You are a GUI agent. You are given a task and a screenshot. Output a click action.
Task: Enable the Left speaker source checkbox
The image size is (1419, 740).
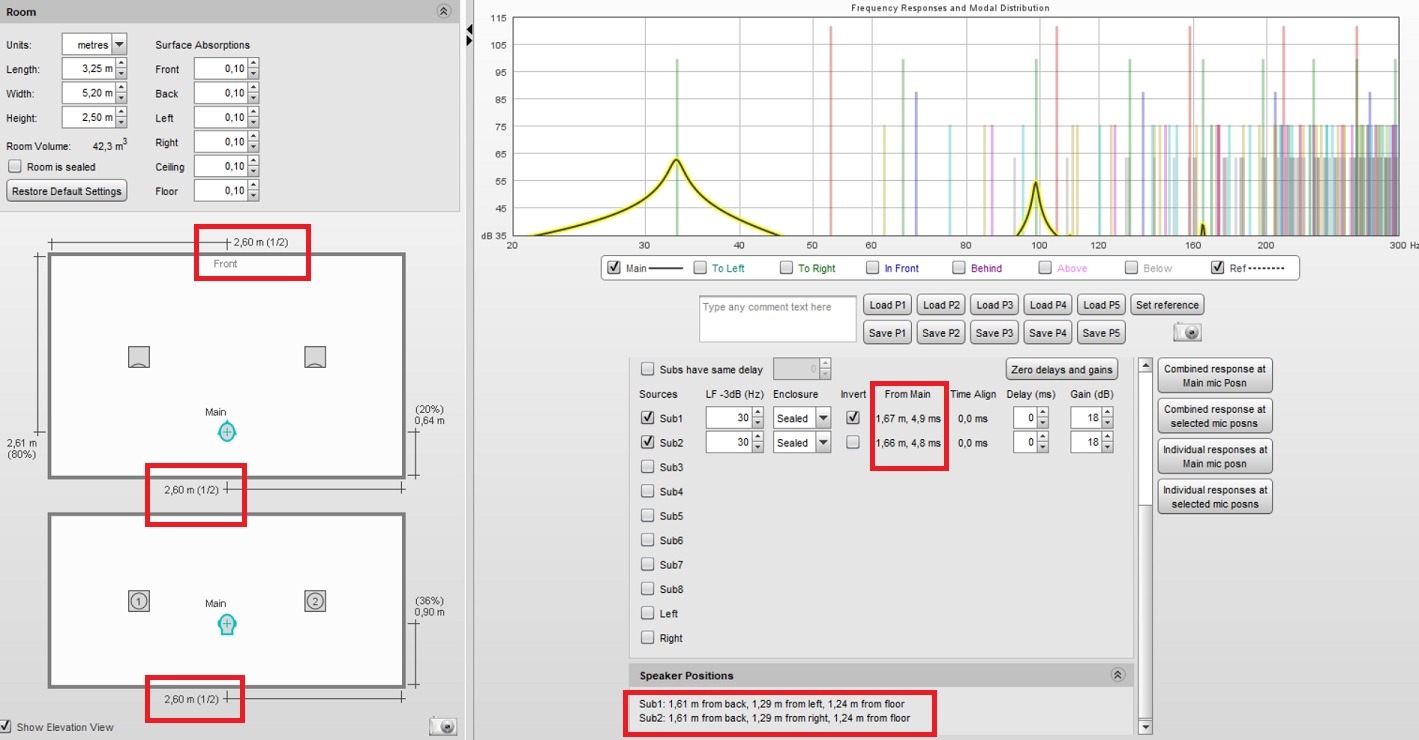pos(647,614)
